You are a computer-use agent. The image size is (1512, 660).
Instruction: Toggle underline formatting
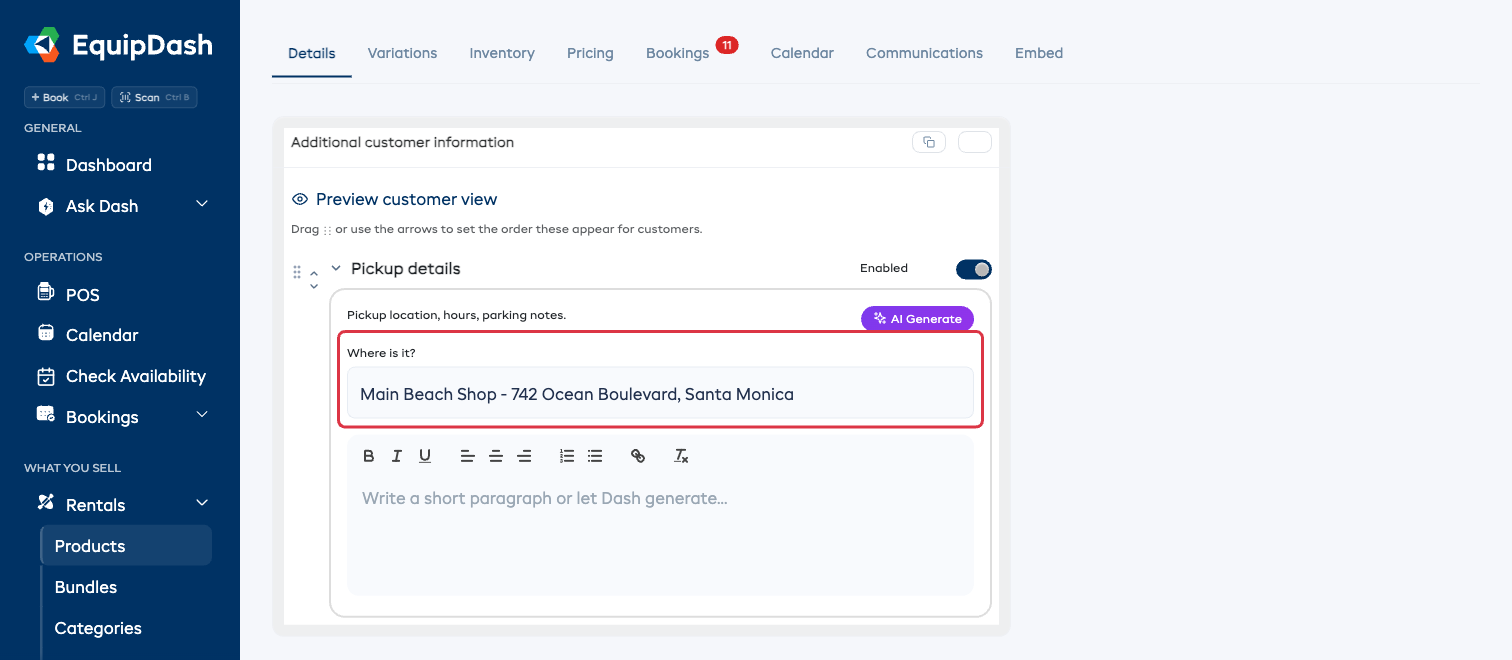425,456
